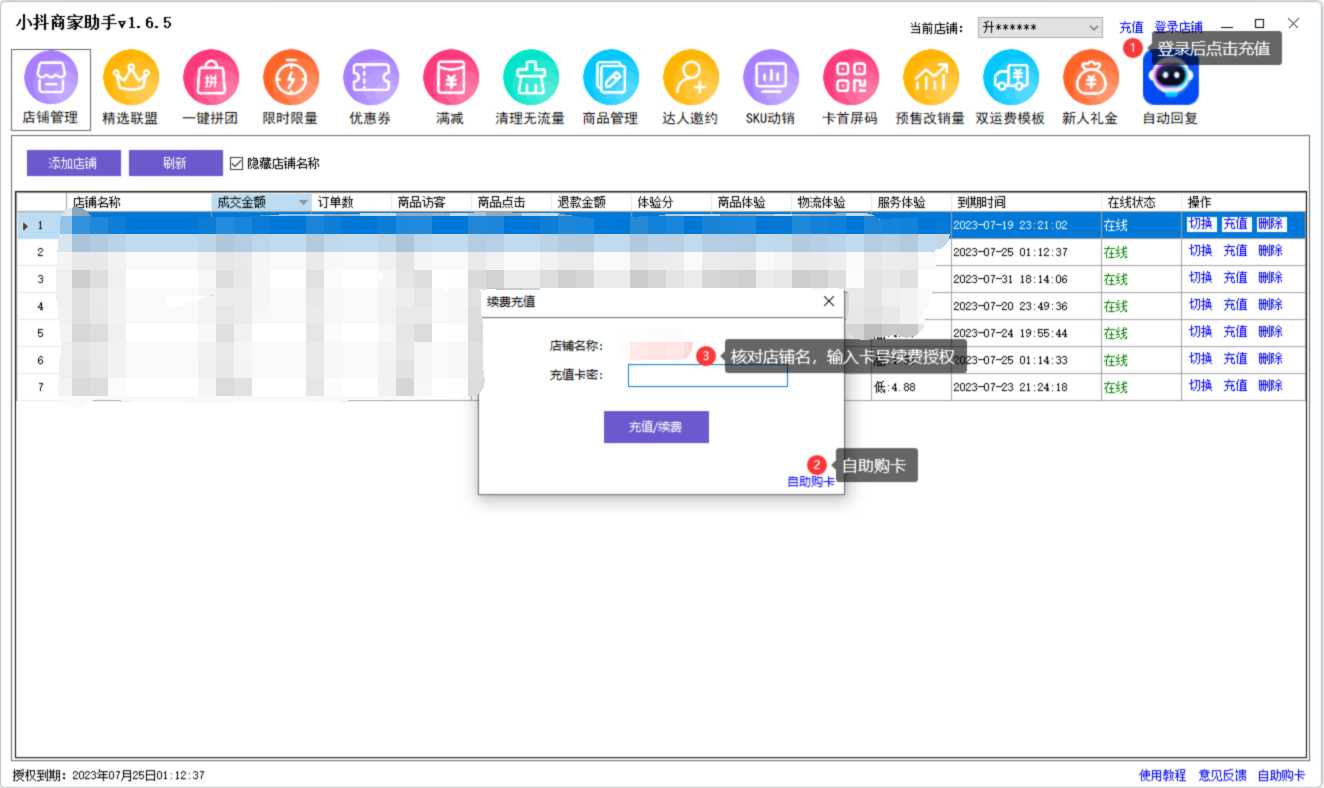Screen dimensions: 1324x788
Task: Open the 一键拼团 group-buy icon
Action: [210, 78]
